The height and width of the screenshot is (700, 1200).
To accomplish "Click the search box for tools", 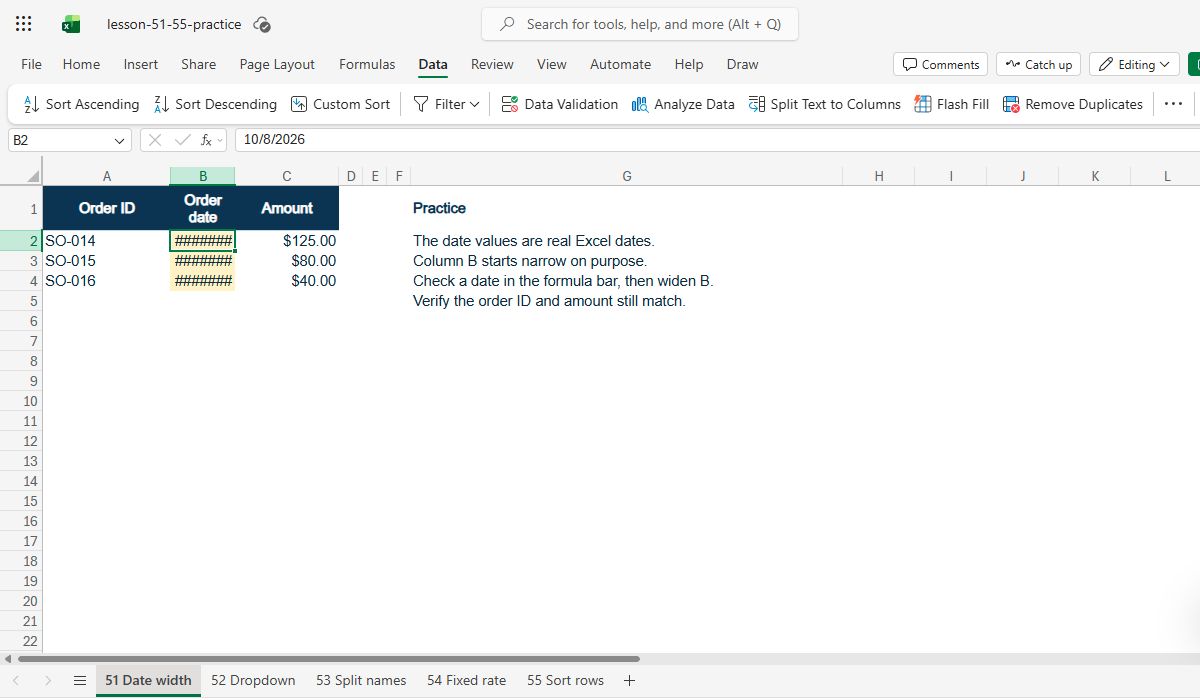I will [x=640, y=24].
